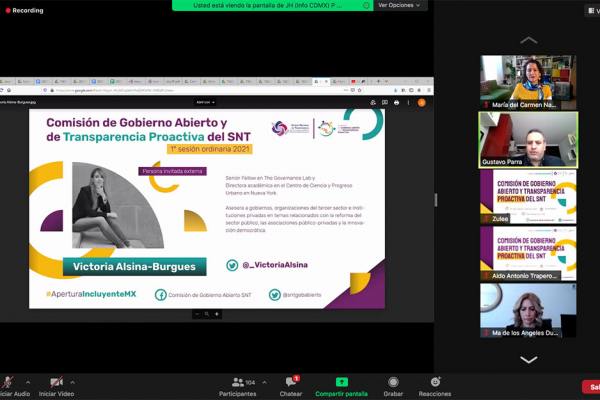The image size is (600, 400).
Task: Click add comment icon in Drive viewer
Action: pyautogui.click(x=385, y=103)
